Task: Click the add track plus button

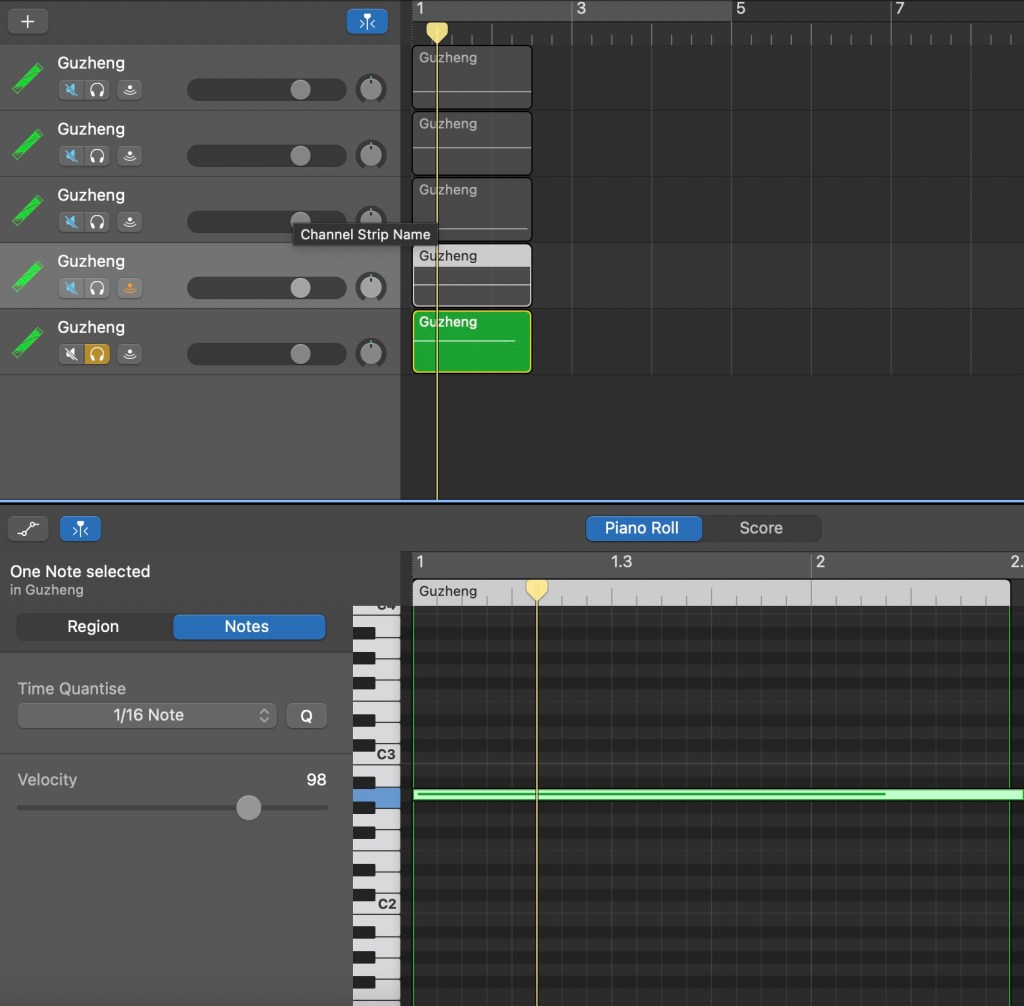Action: point(27,21)
